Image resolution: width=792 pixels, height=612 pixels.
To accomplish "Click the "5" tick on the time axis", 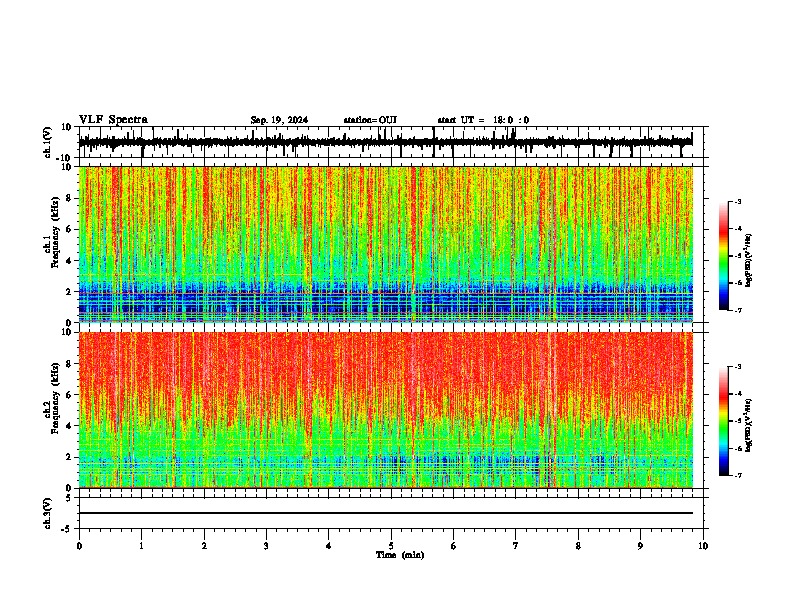I will pos(391,546).
